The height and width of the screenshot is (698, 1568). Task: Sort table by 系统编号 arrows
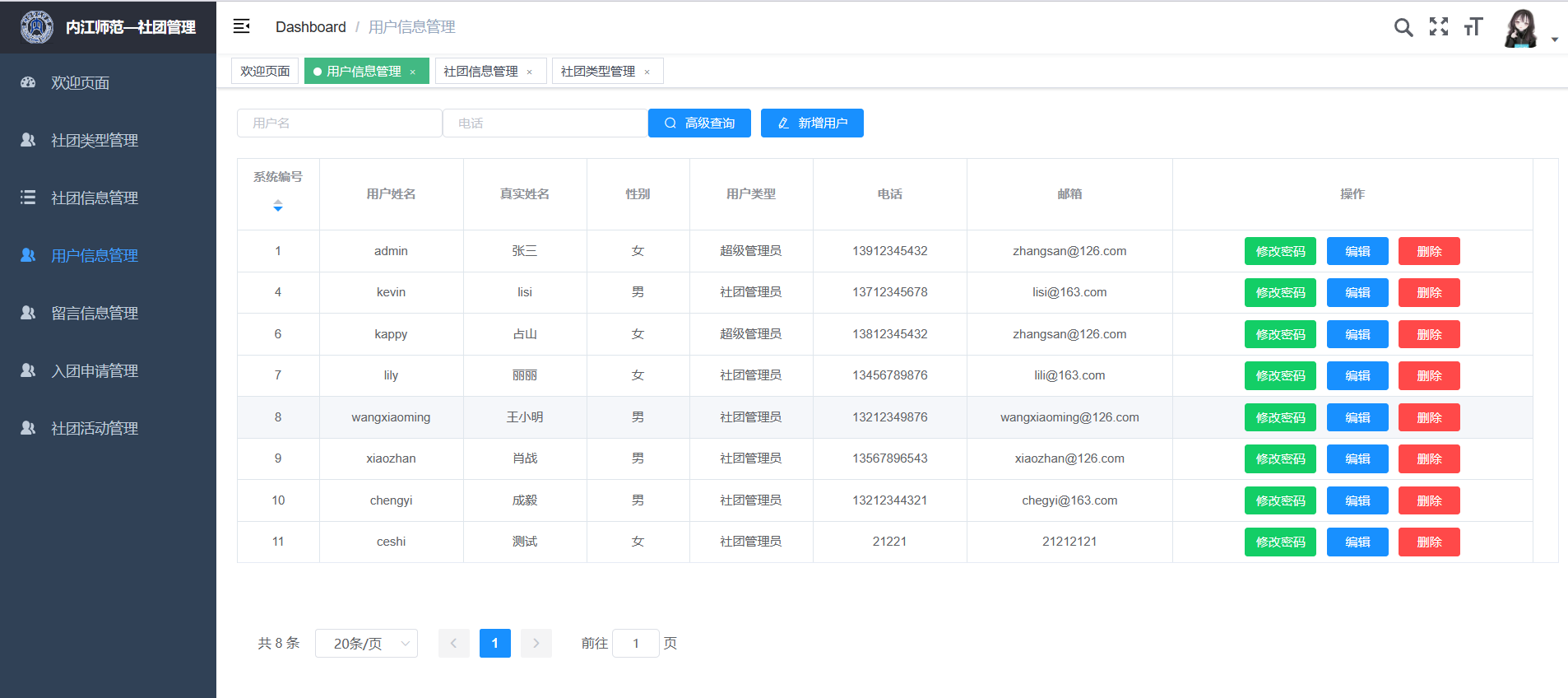tap(278, 206)
